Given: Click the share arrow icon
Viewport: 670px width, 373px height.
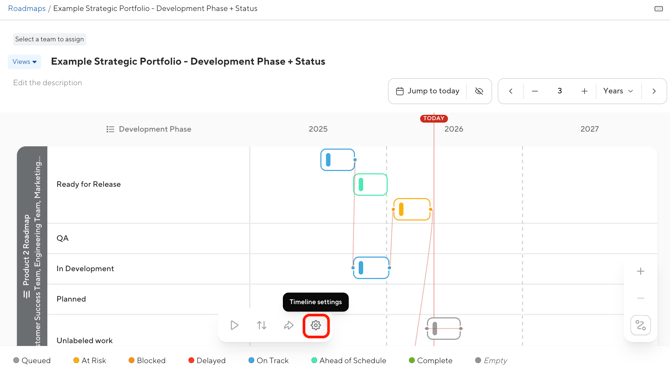Looking at the screenshot, I should (288, 326).
